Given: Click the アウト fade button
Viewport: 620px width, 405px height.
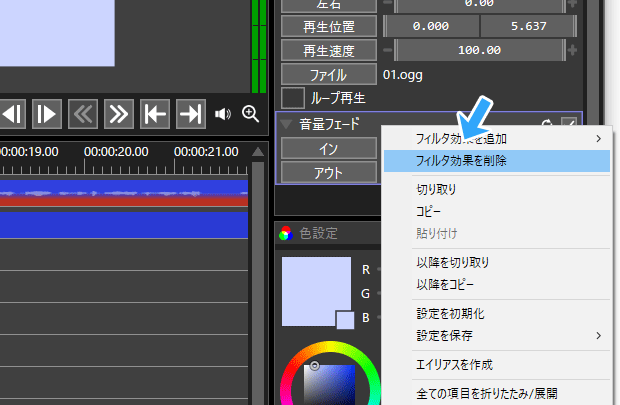Looking at the screenshot, I should click(329, 173).
